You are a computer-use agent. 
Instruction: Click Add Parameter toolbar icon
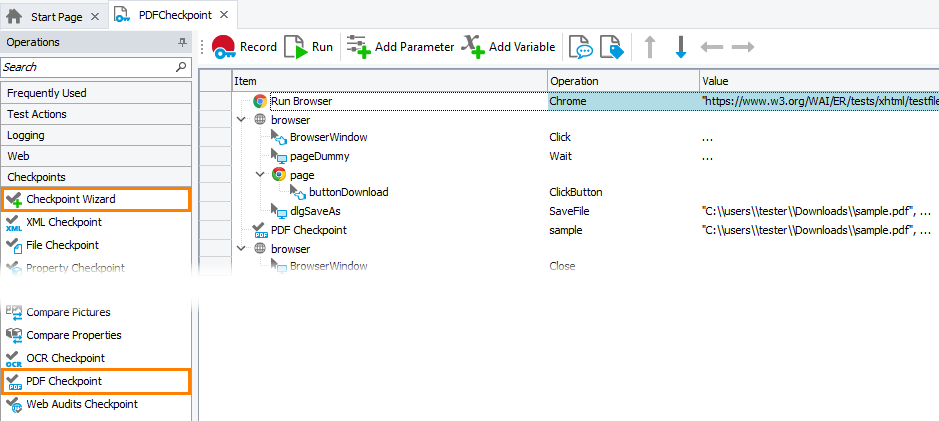(400, 47)
